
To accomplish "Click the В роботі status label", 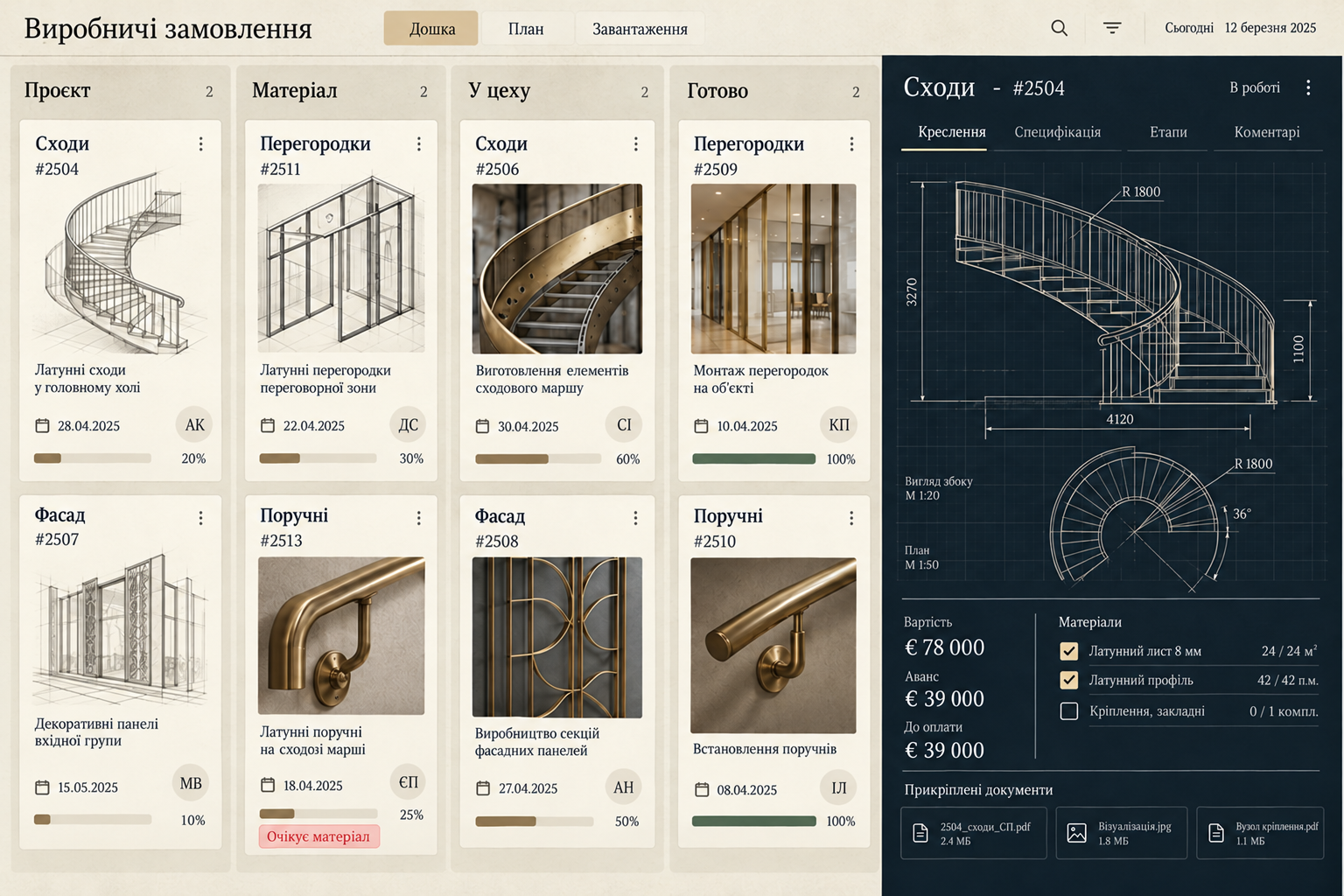I will tap(1255, 87).
